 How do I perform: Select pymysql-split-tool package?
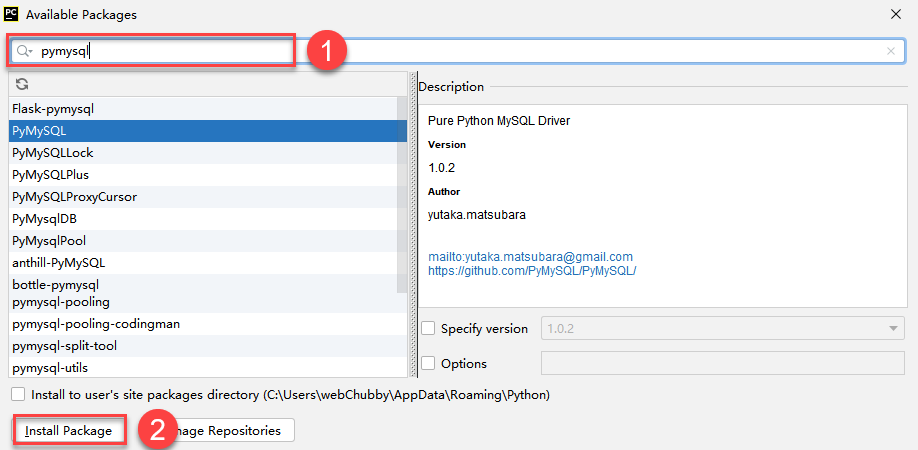coord(208,346)
